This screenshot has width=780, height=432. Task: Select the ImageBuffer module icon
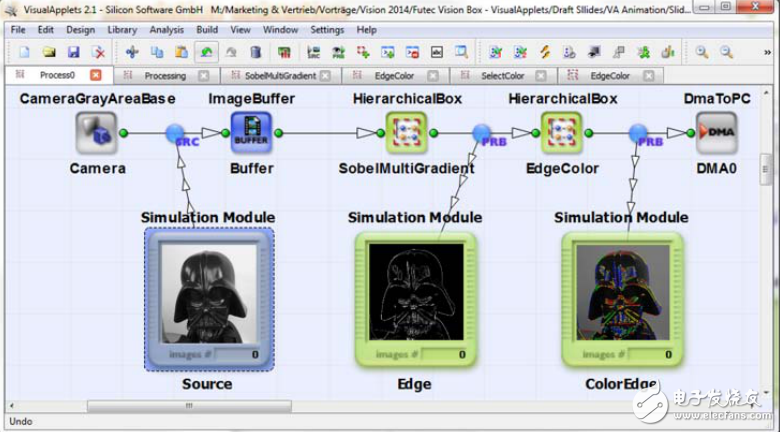pyautogui.click(x=251, y=133)
